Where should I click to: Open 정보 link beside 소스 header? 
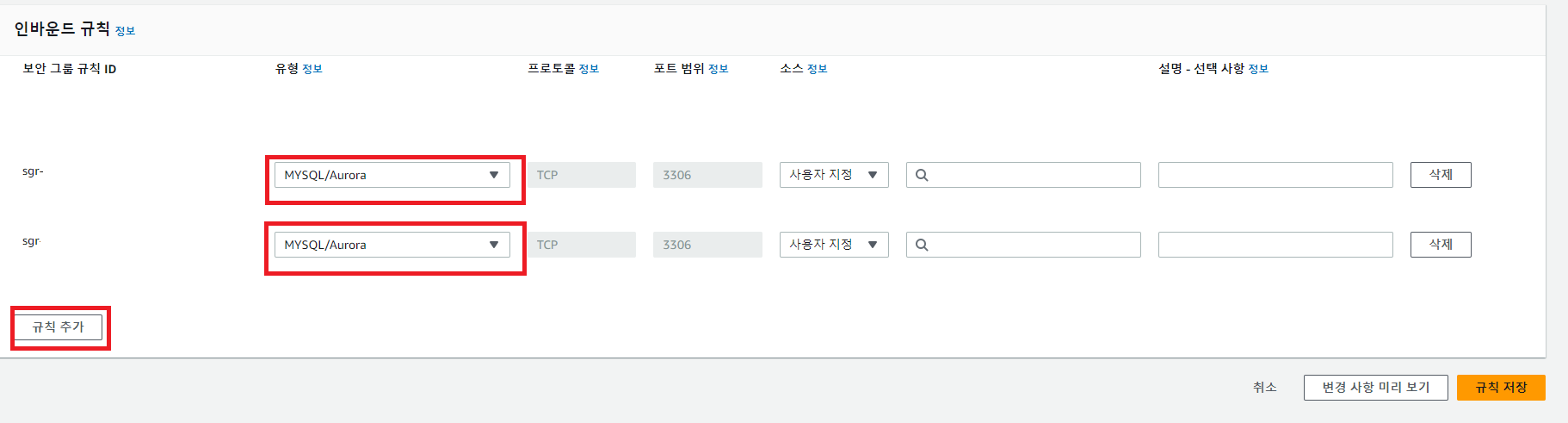pyautogui.click(x=817, y=69)
